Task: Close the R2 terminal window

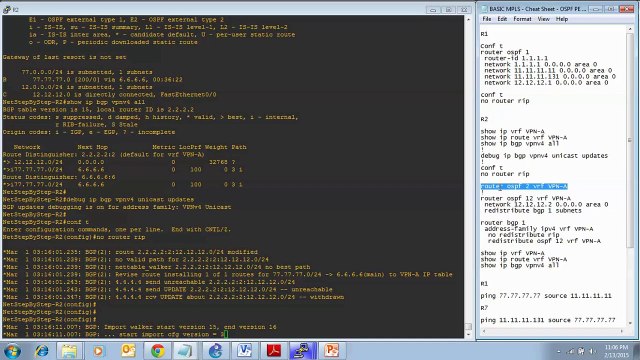Action: pyautogui.click(x=464, y=9)
